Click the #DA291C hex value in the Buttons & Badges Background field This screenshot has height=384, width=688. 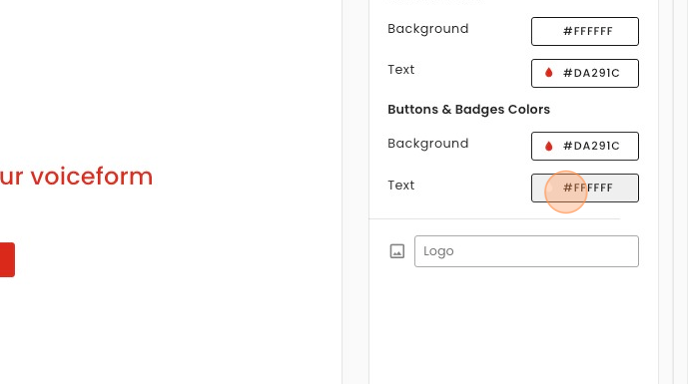[x=591, y=146]
